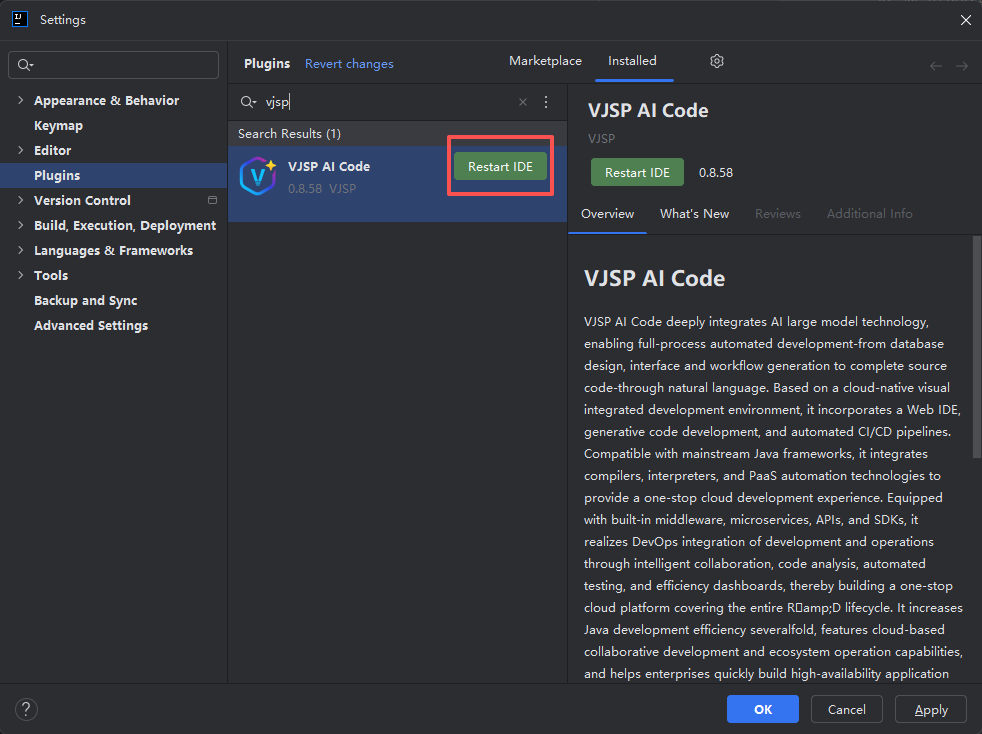982x734 pixels.
Task: Focus the plugin search field
Action: pyautogui.click(x=390, y=102)
